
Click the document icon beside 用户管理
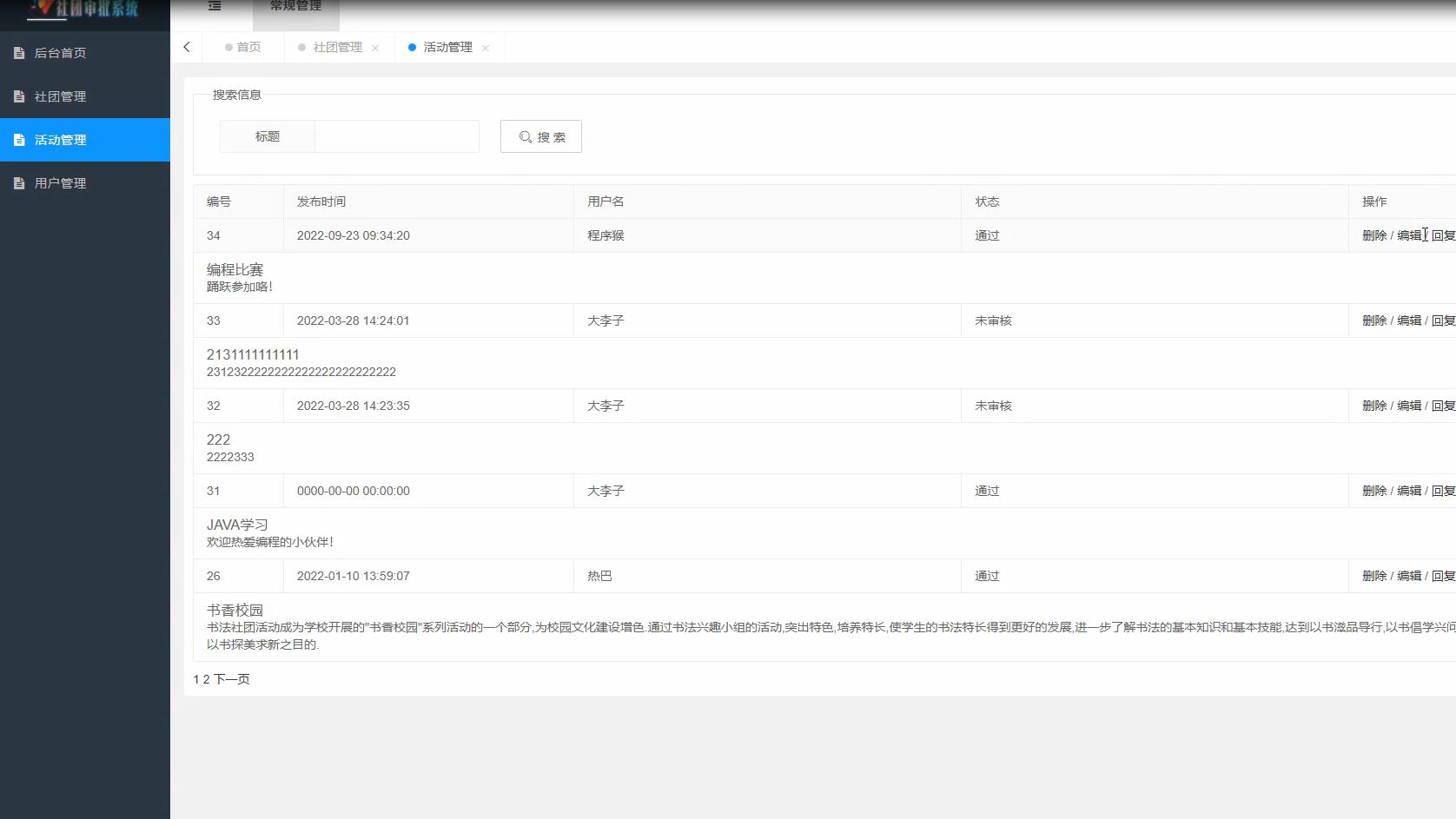coord(19,183)
